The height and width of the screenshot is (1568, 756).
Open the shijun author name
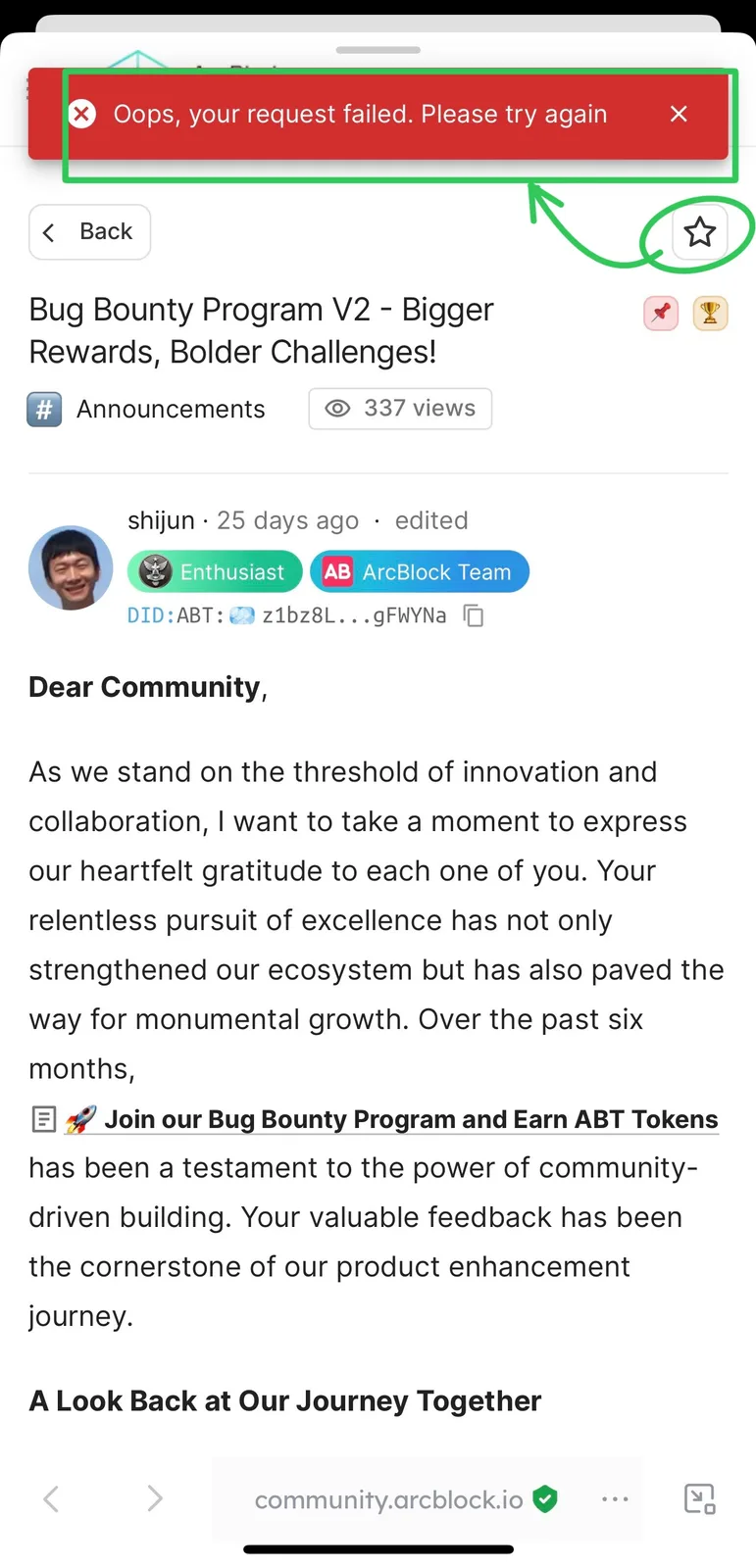coord(161,520)
